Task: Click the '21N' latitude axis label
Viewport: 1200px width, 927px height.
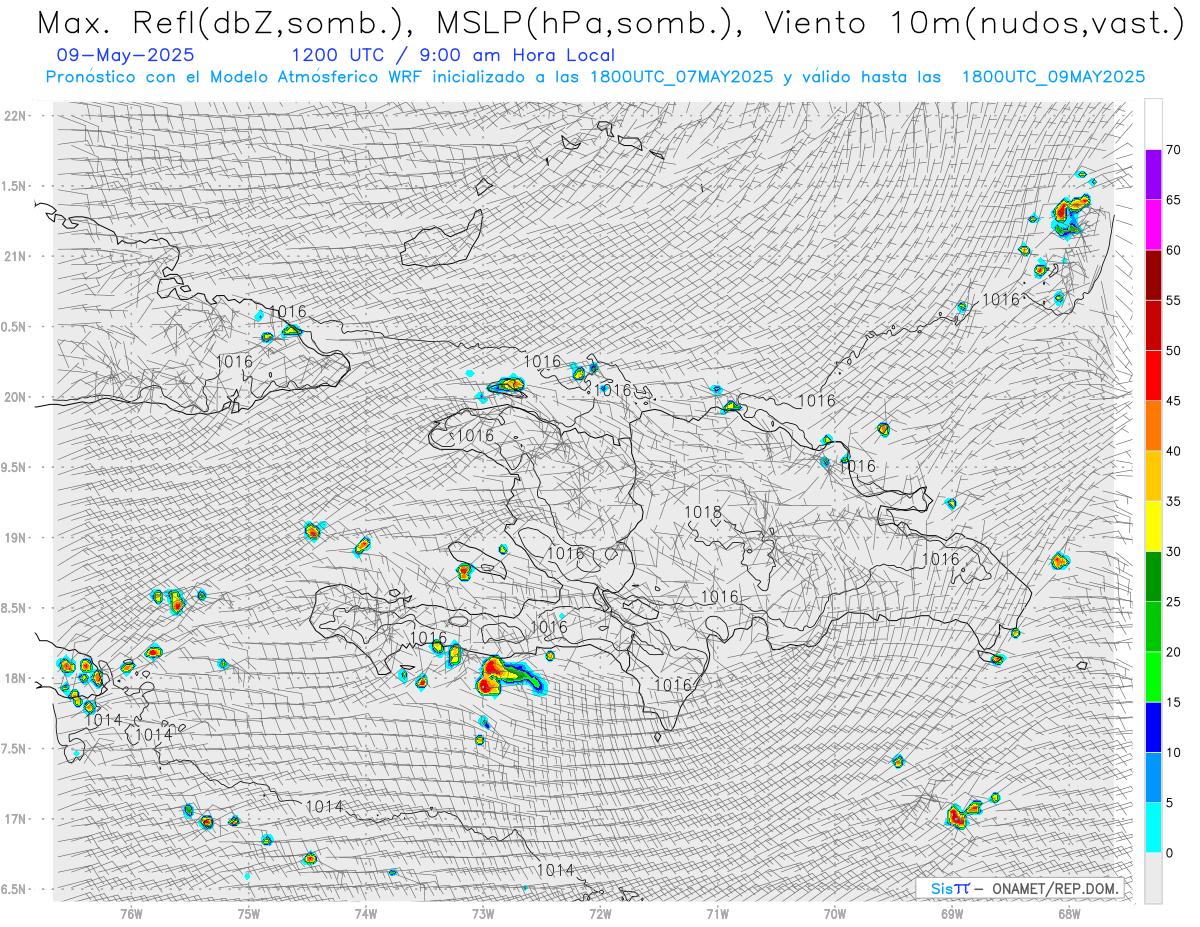Action: pyautogui.click(x=17, y=256)
